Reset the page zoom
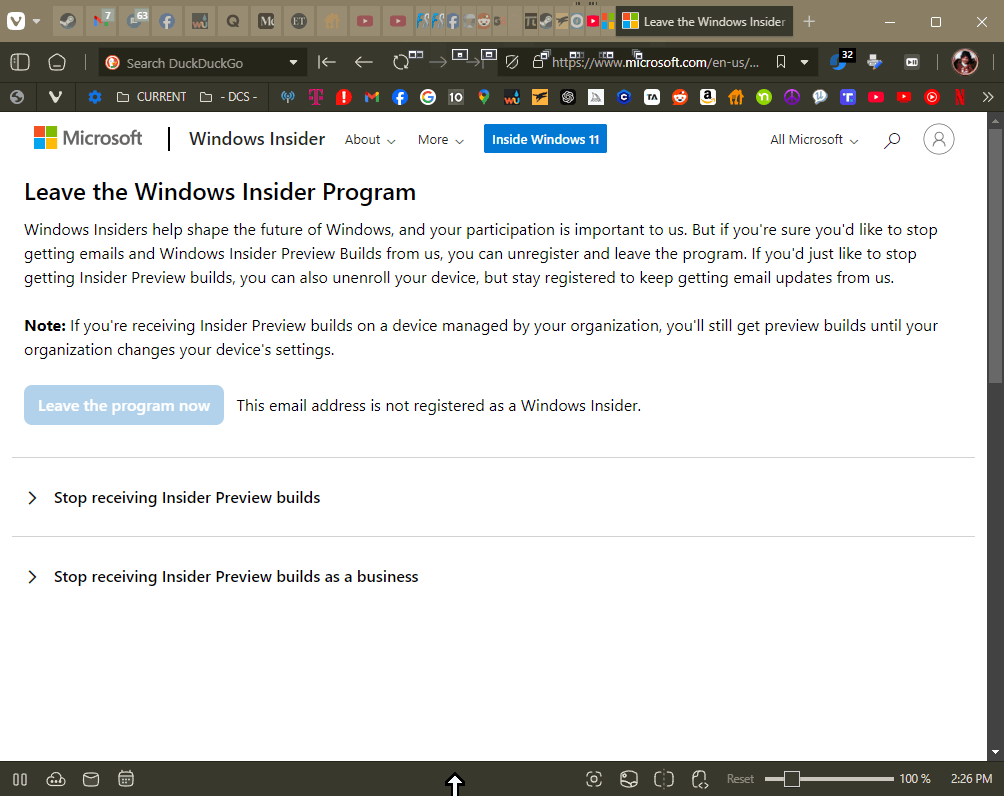This screenshot has height=796, width=1004. [x=740, y=779]
